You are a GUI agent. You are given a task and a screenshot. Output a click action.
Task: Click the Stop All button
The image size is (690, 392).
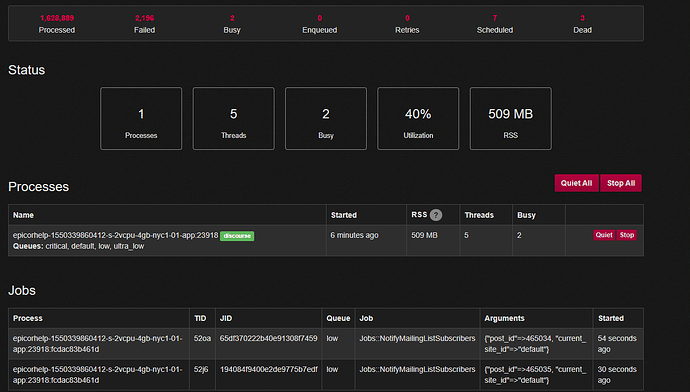(621, 183)
